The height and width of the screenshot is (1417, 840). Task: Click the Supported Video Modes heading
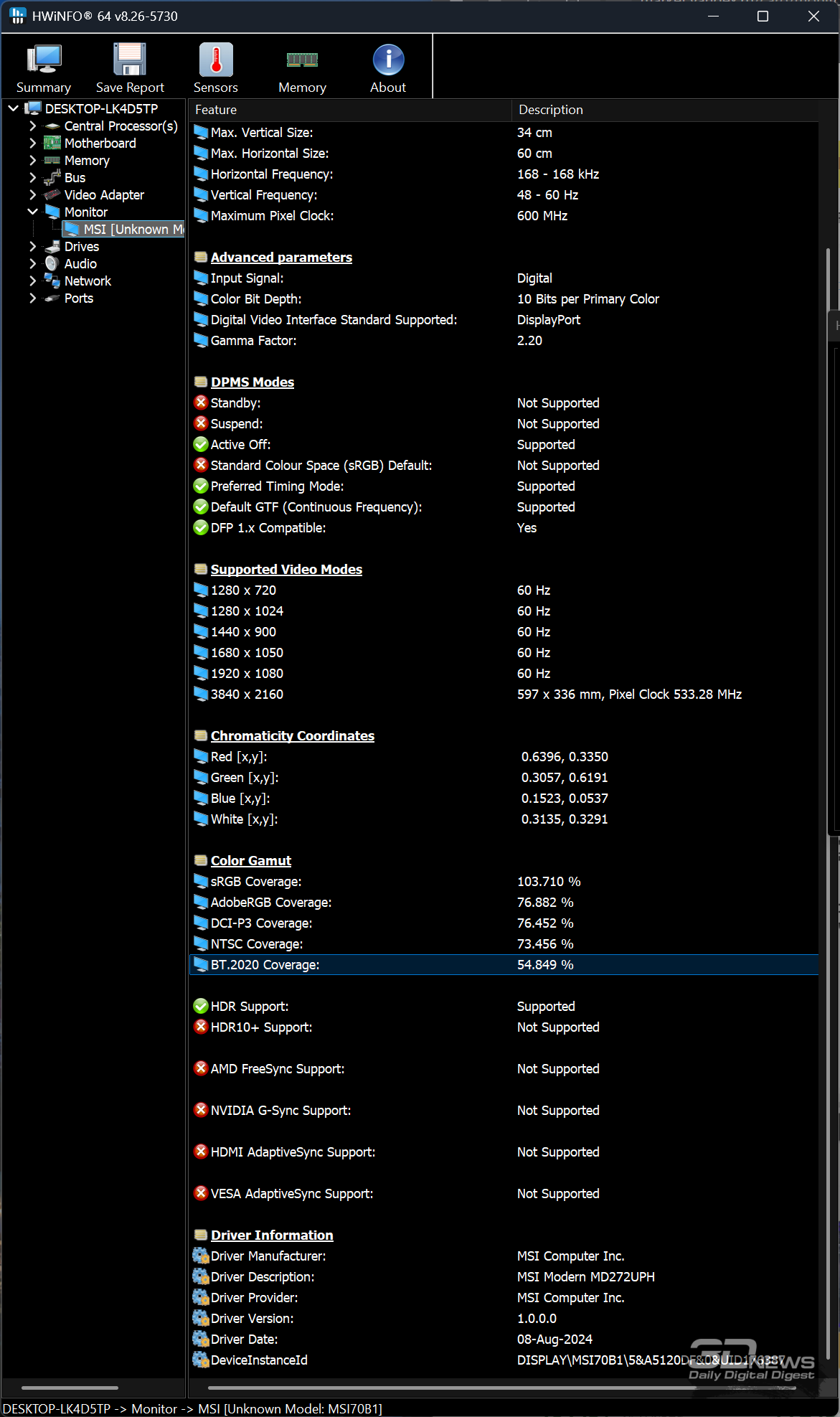pos(286,569)
